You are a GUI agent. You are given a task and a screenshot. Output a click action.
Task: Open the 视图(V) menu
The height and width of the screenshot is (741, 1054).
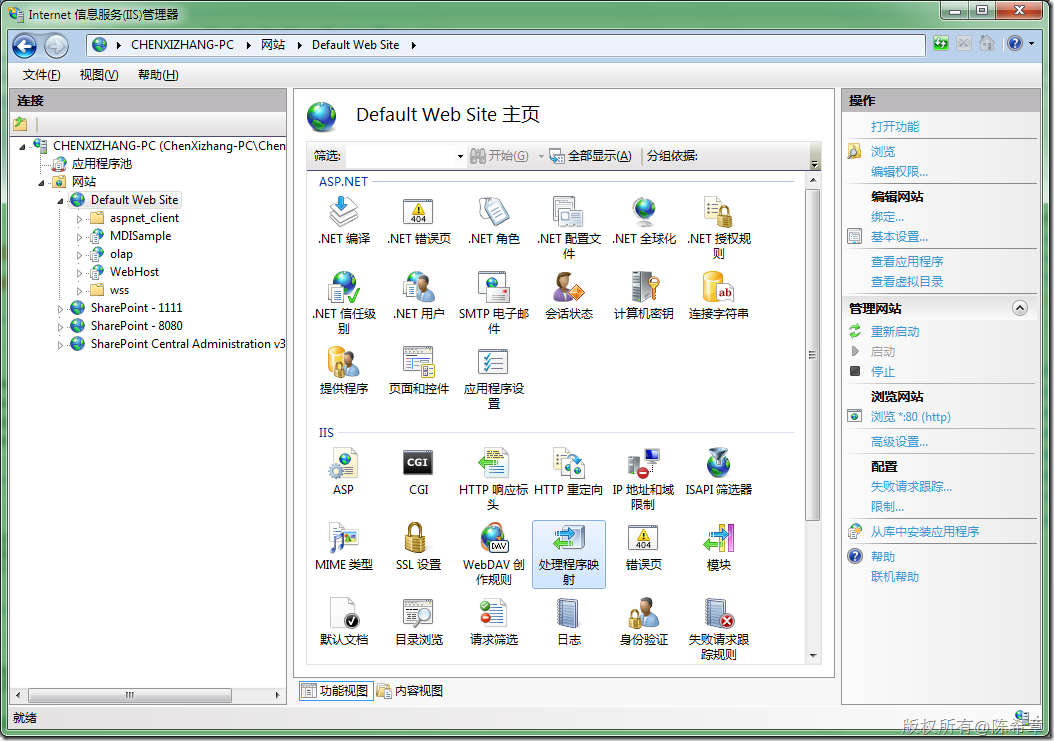point(99,75)
